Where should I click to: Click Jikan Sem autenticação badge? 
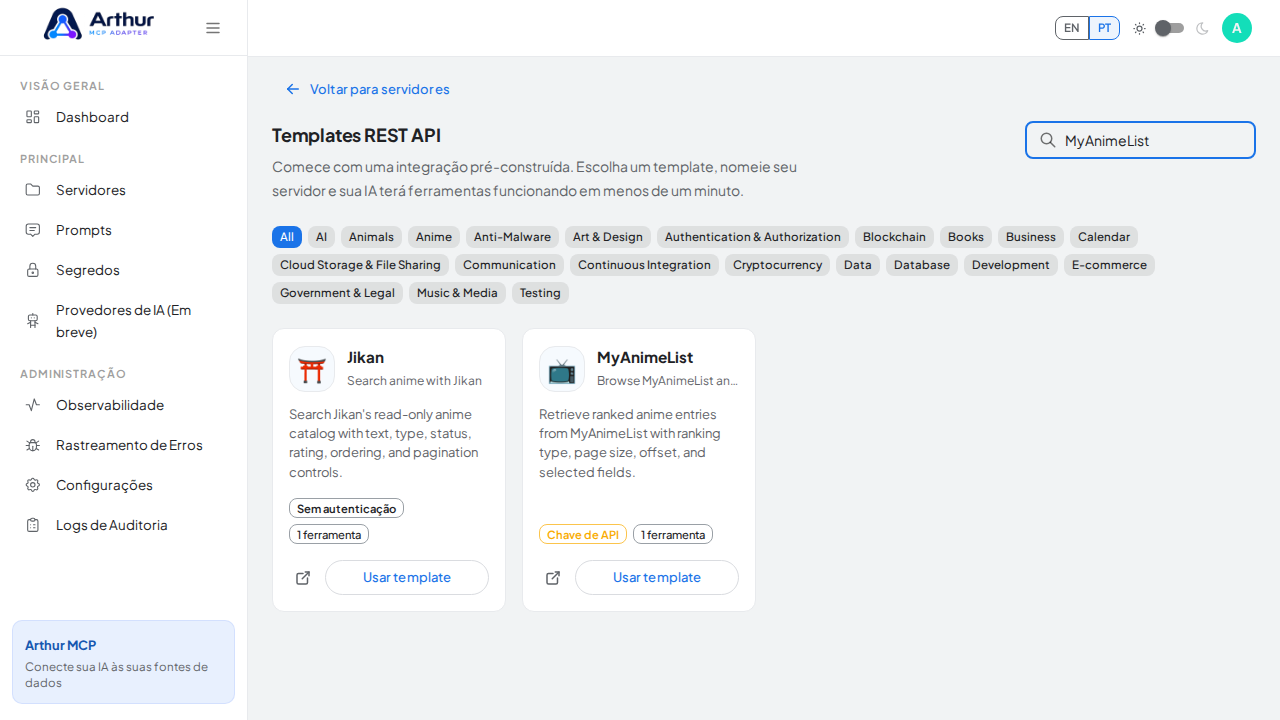coord(346,508)
